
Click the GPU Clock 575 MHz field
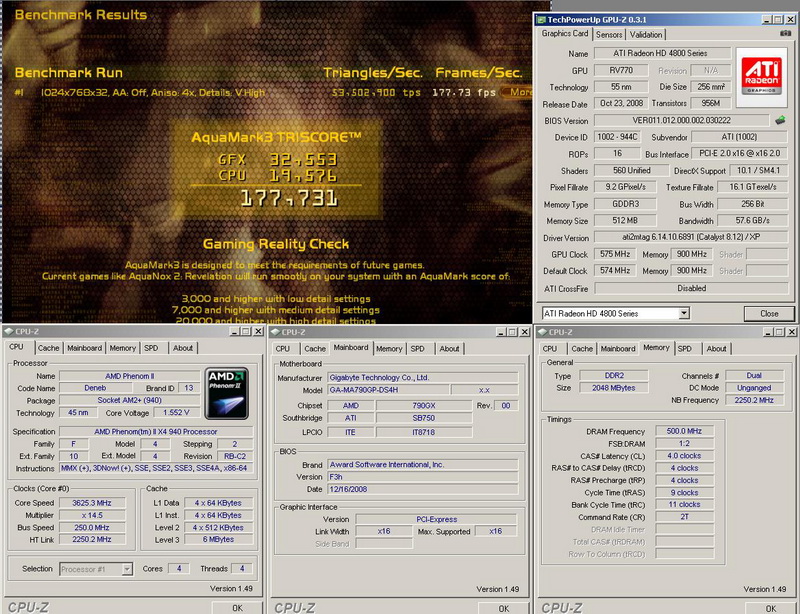(615, 254)
